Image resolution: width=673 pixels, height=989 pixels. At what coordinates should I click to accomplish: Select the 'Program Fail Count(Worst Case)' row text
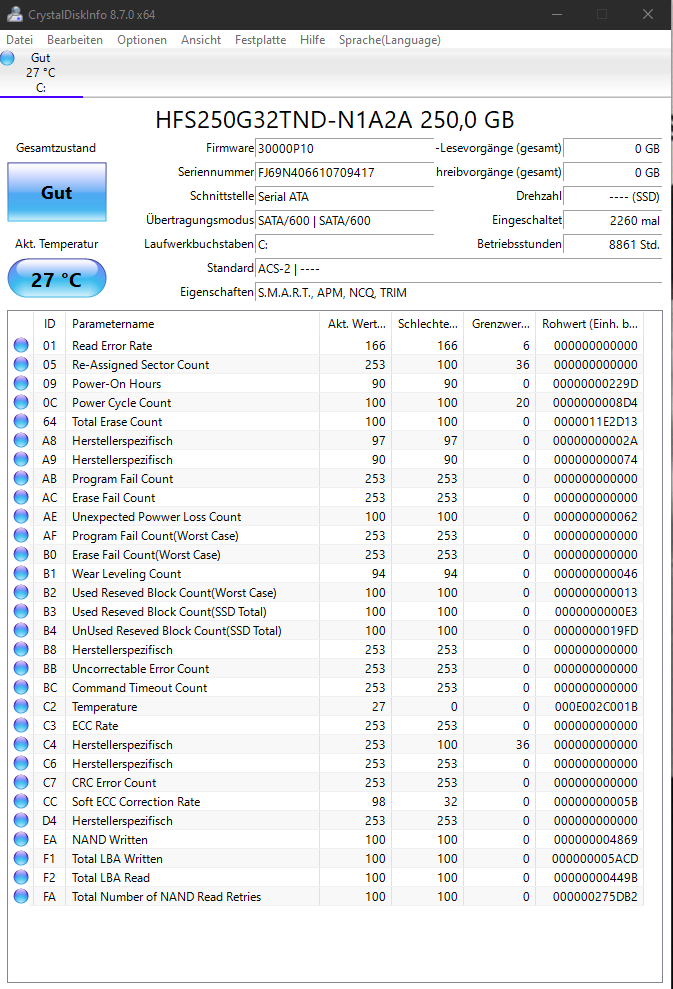coord(155,535)
